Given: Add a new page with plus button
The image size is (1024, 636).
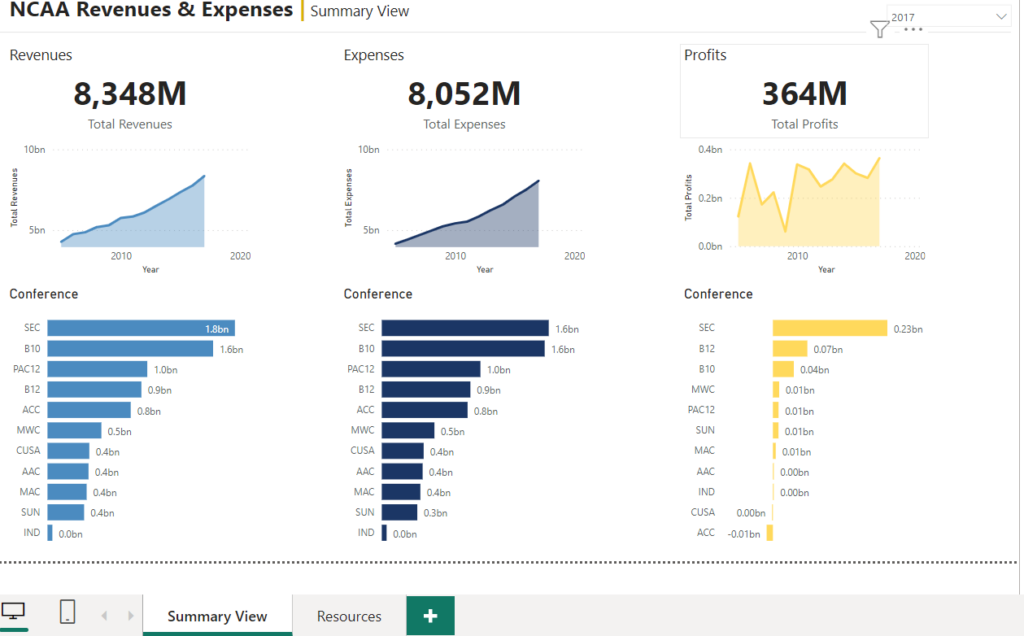Looking at the screenshot, I should (x=430, y=616).
